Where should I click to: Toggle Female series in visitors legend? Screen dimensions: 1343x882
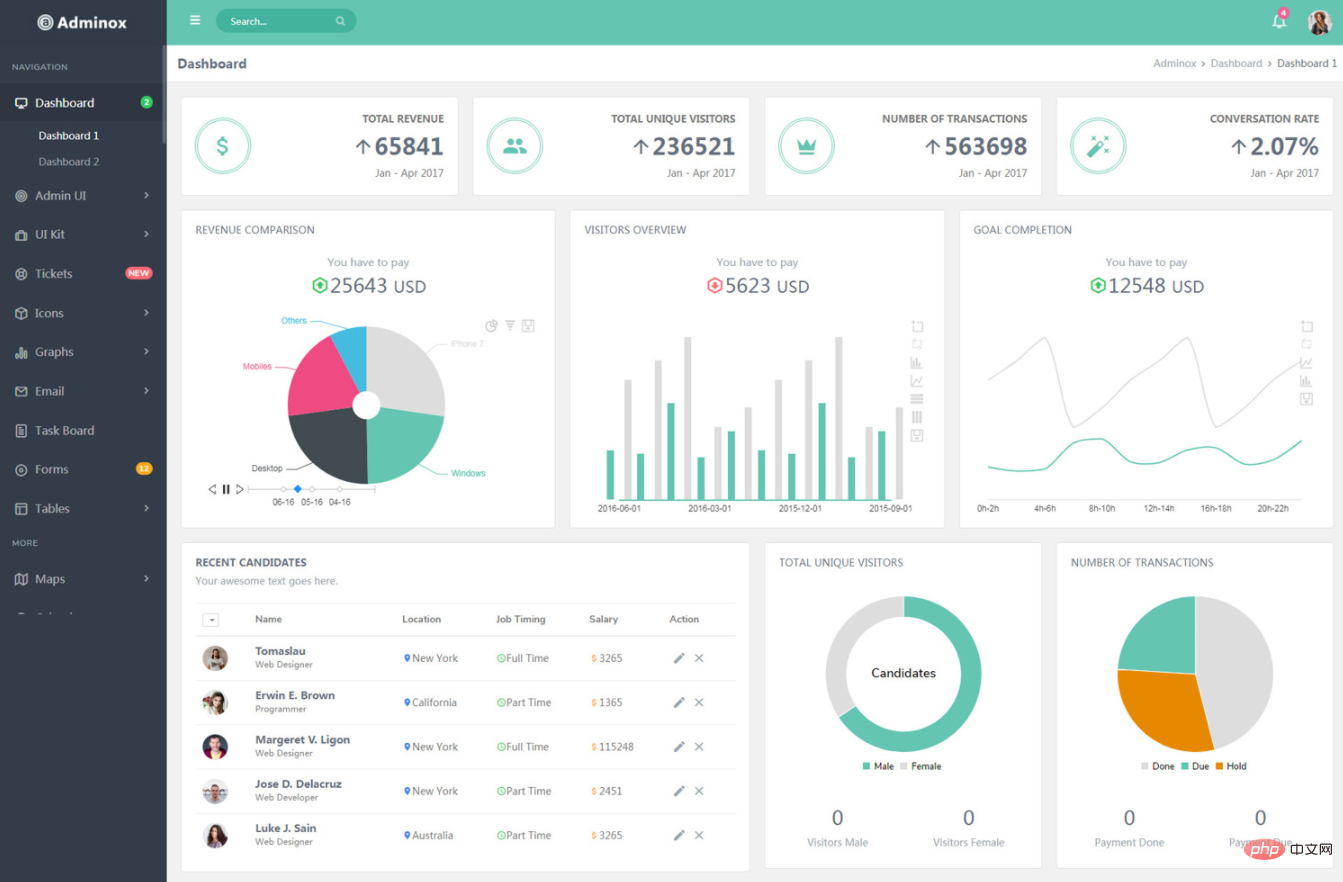[920, 766]
